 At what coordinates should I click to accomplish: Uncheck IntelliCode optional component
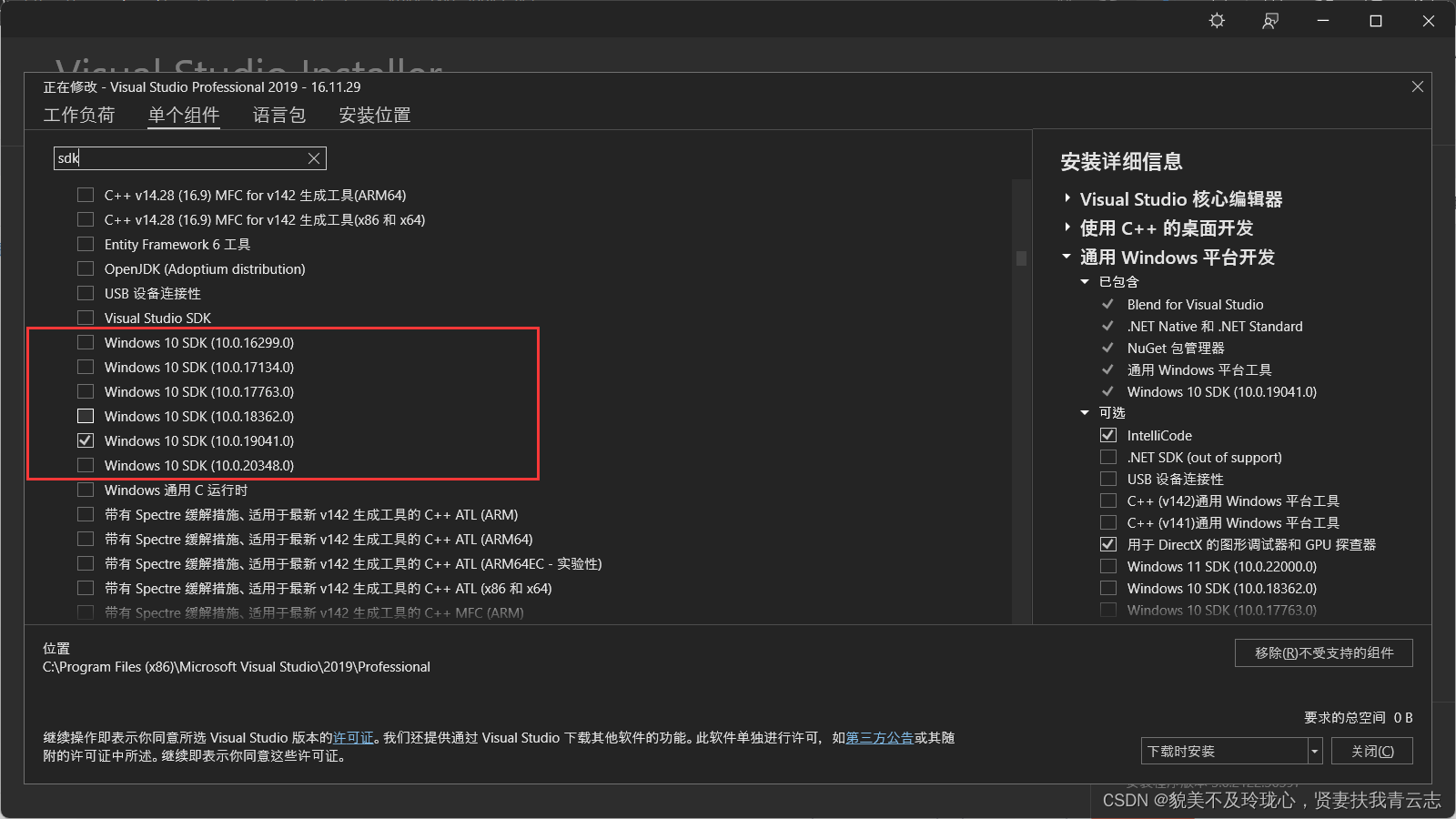(x=1108, y=435)
